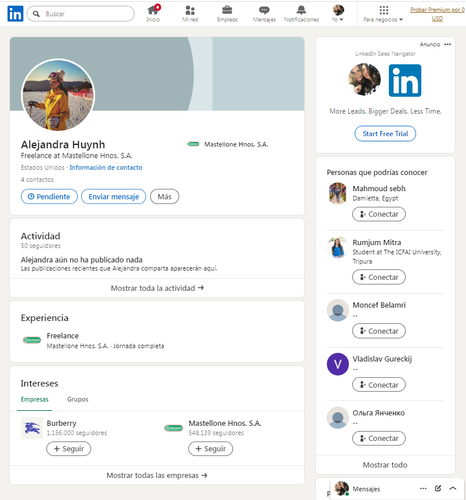This screenshot has width=466, height=500.
Task: Open Mi red network page
Action: (x=190, y=14)
